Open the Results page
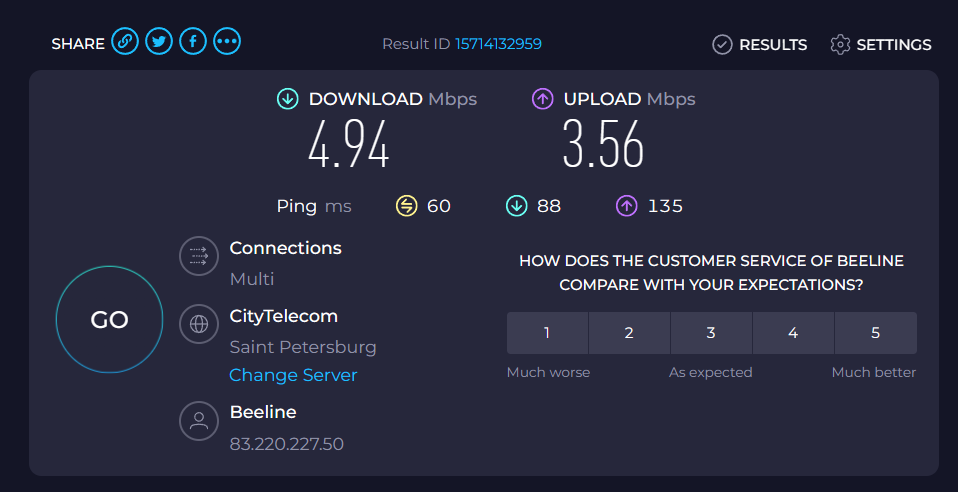Screen dimensions: 958x492 coord(760,45)
